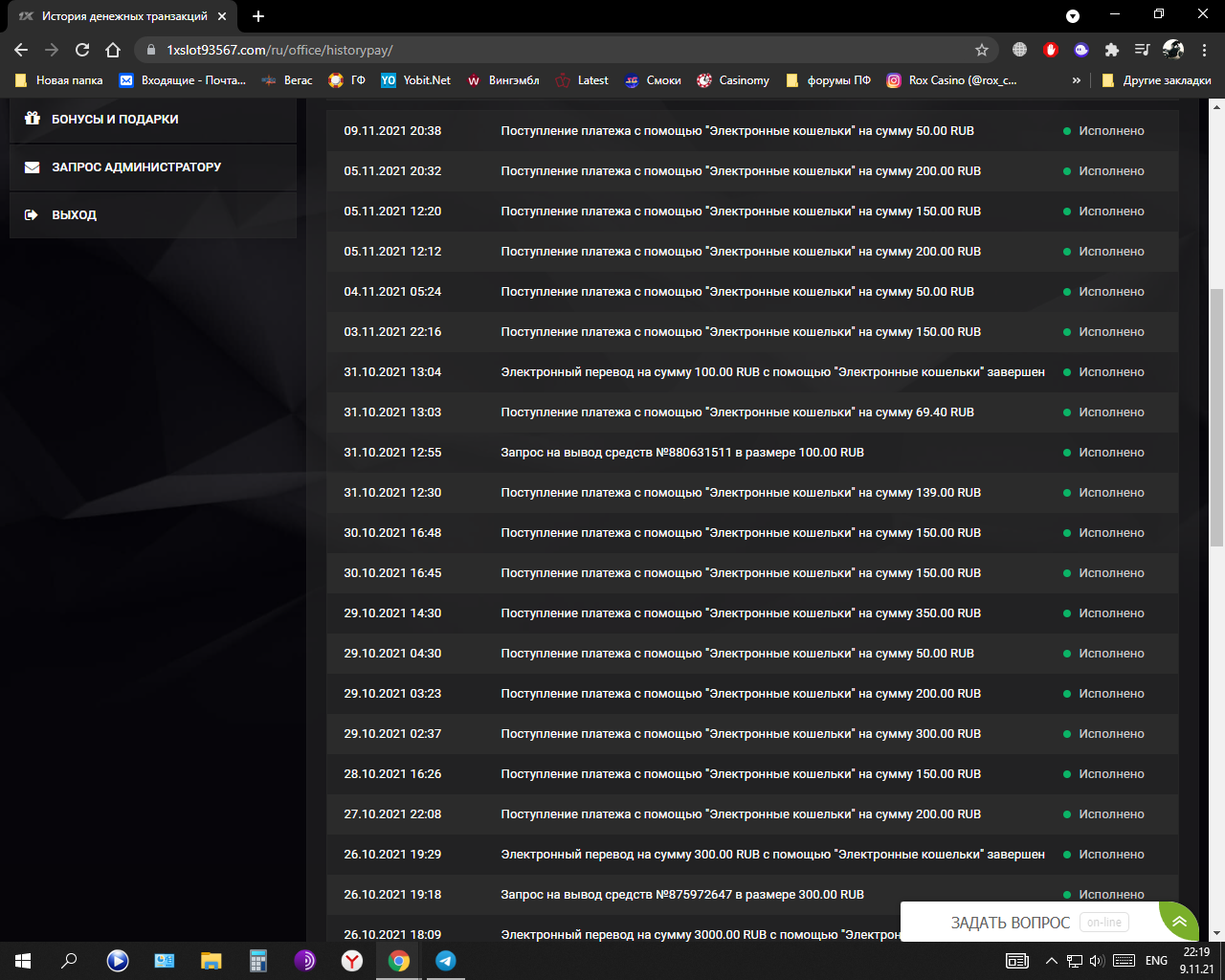Open the форумы ПФ bookmarks folder

[x=829, y=80]
